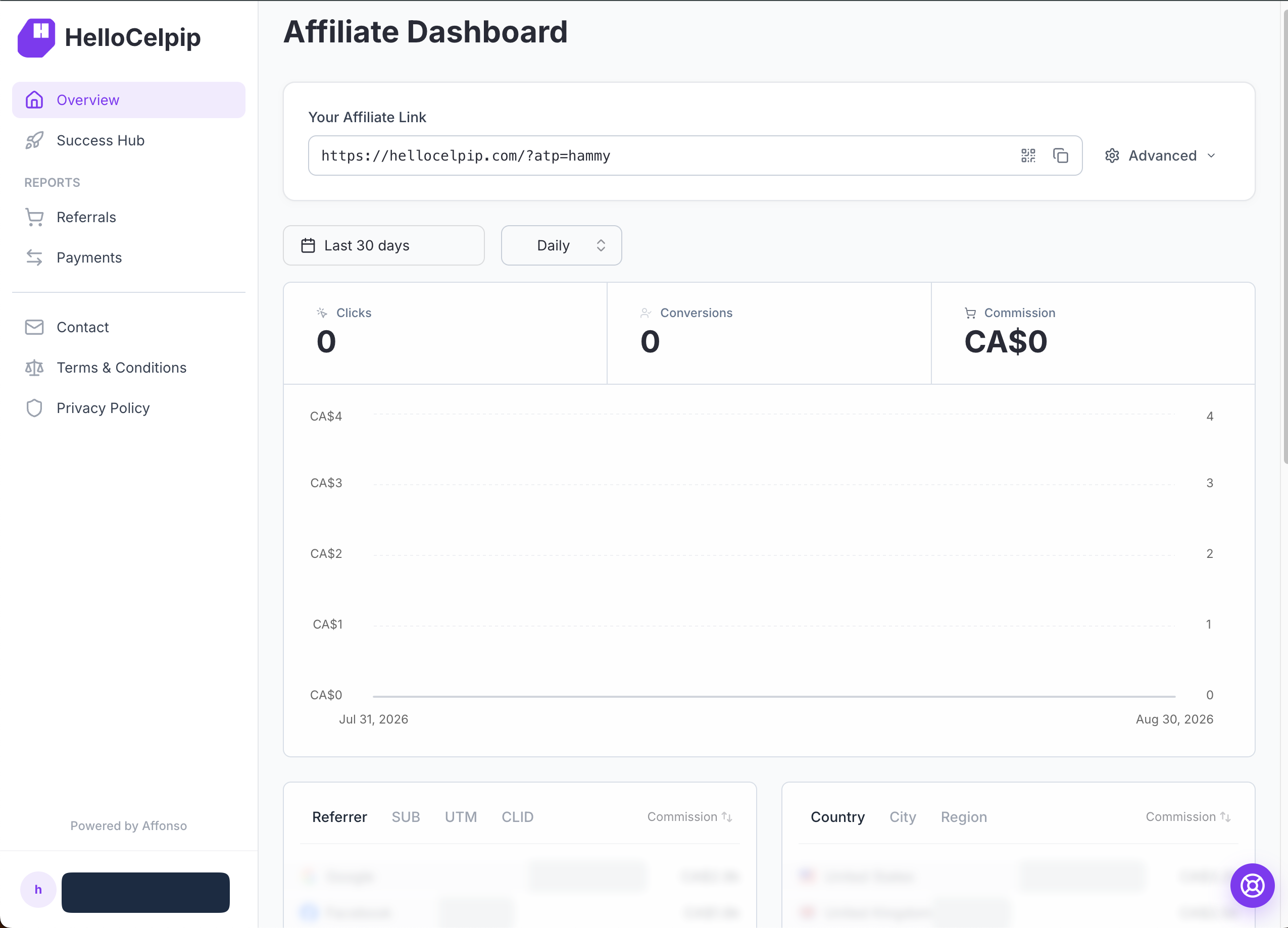Select the Commission metric card
Screen dimensions: 1288x928
[x=1093, y=333]
